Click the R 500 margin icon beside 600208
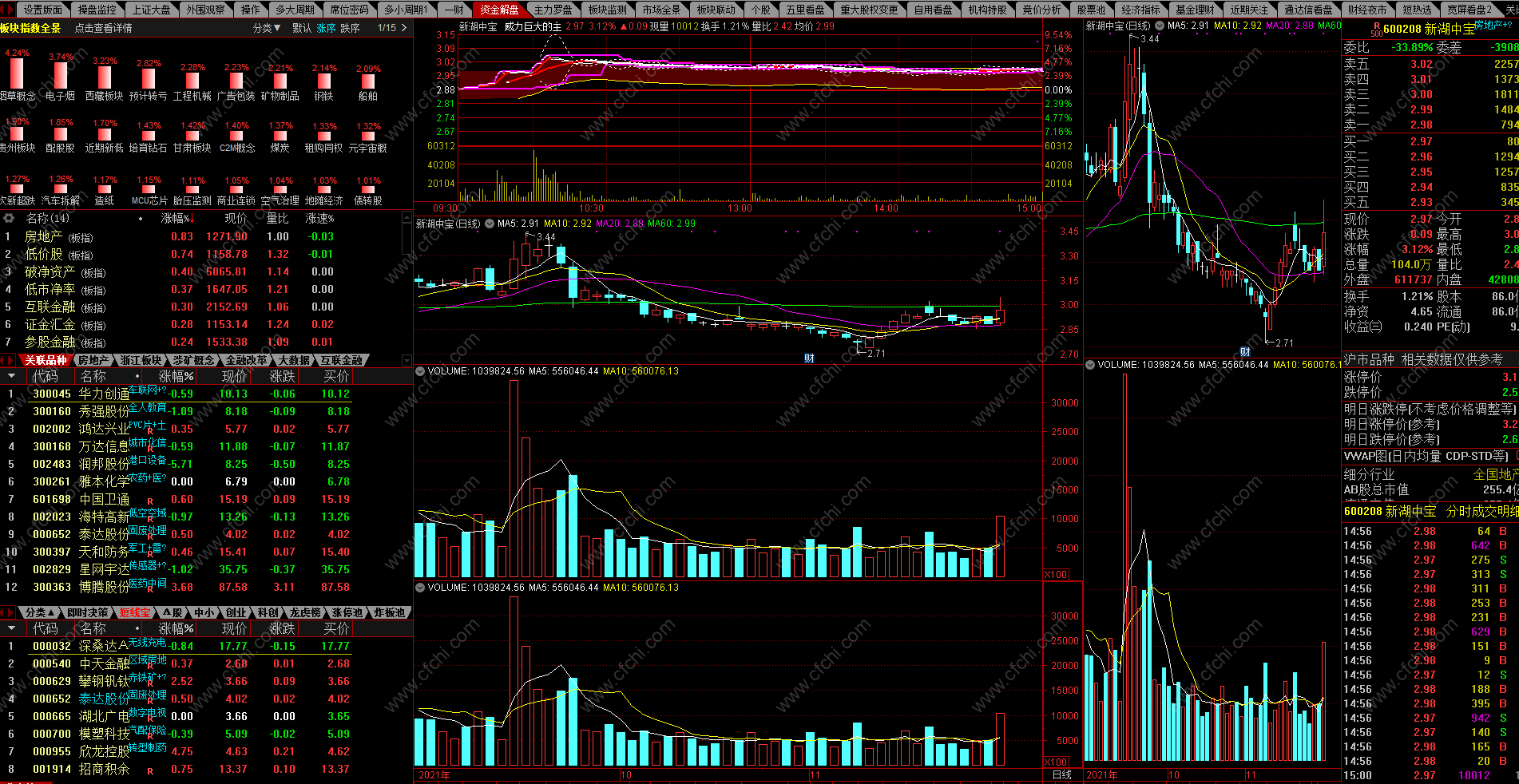 click(1376, 30)
